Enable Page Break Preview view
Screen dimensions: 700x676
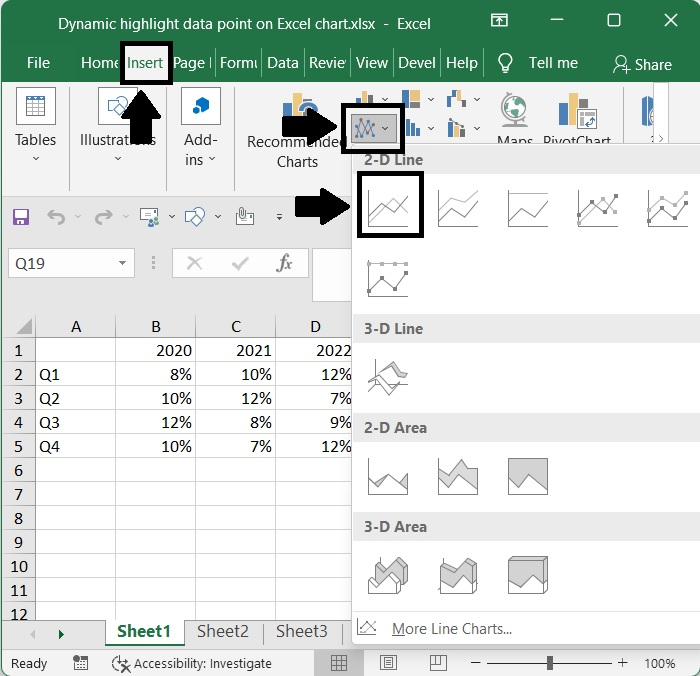point(437,663)
